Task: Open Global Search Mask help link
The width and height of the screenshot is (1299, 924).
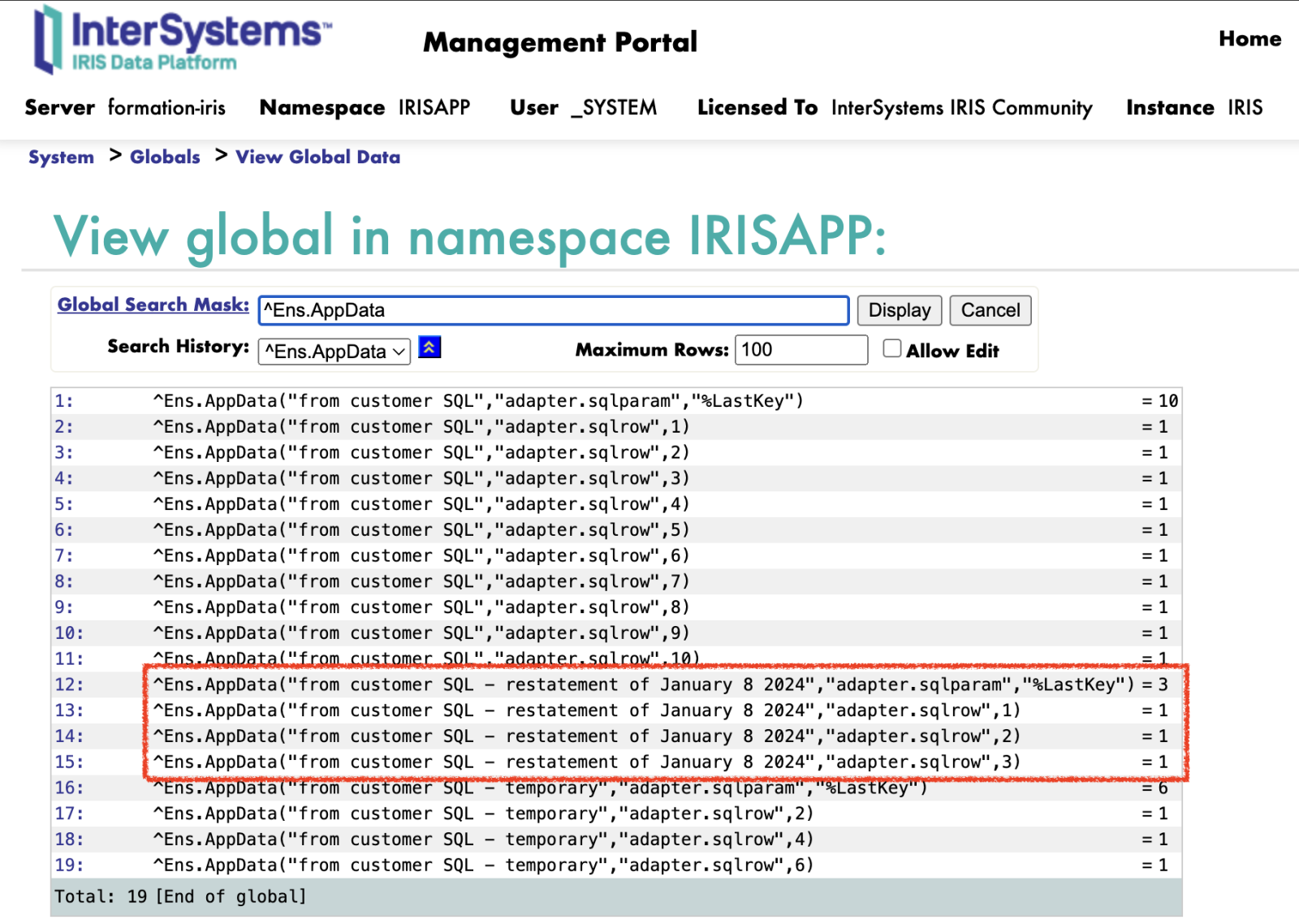Action: tap(153, 305)
